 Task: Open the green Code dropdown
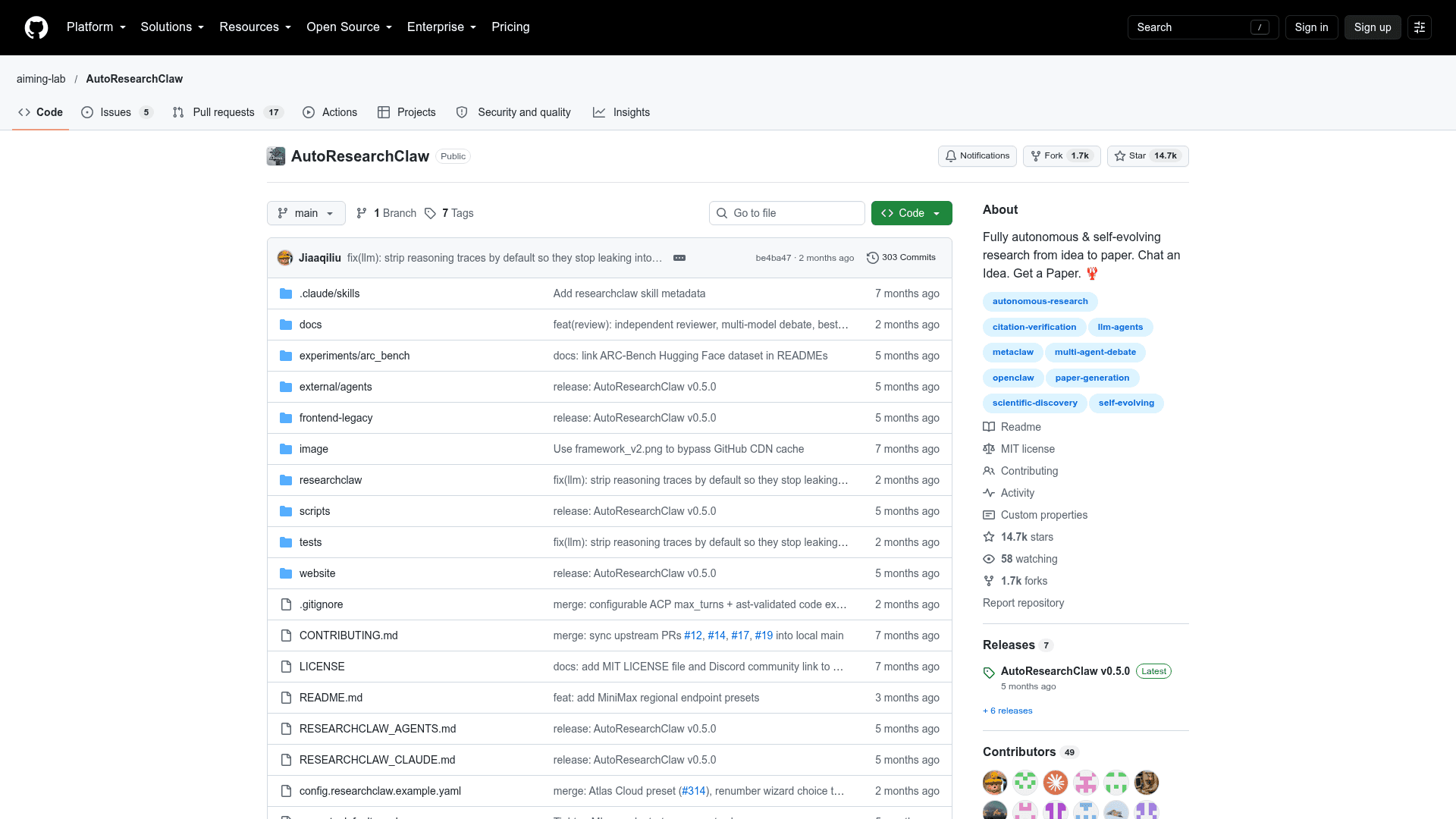pos(911,213)
